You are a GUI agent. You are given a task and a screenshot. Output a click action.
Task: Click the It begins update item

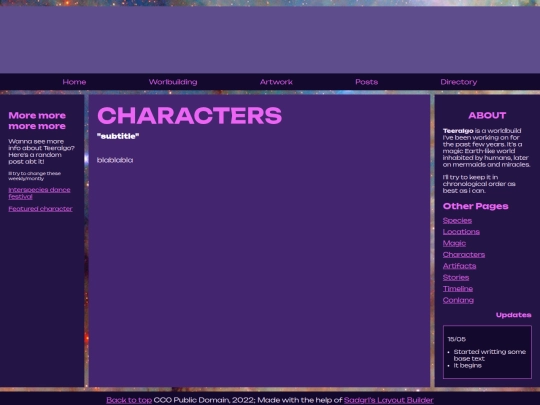click(467, 365)
